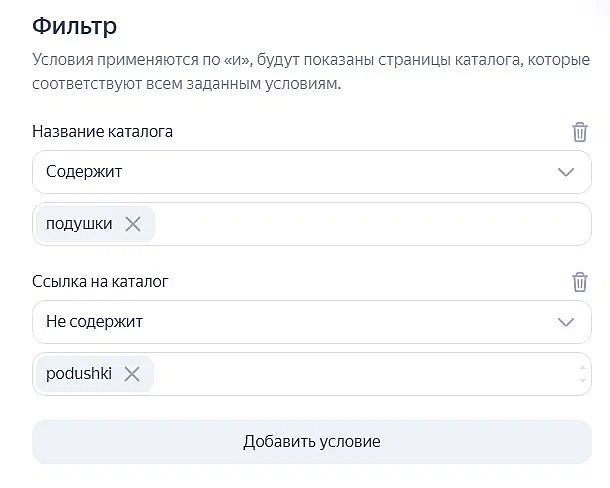The image size is (610, 488).
Task: Remove the 'подушки' tag using its X
Action: (x=133, y=224)
